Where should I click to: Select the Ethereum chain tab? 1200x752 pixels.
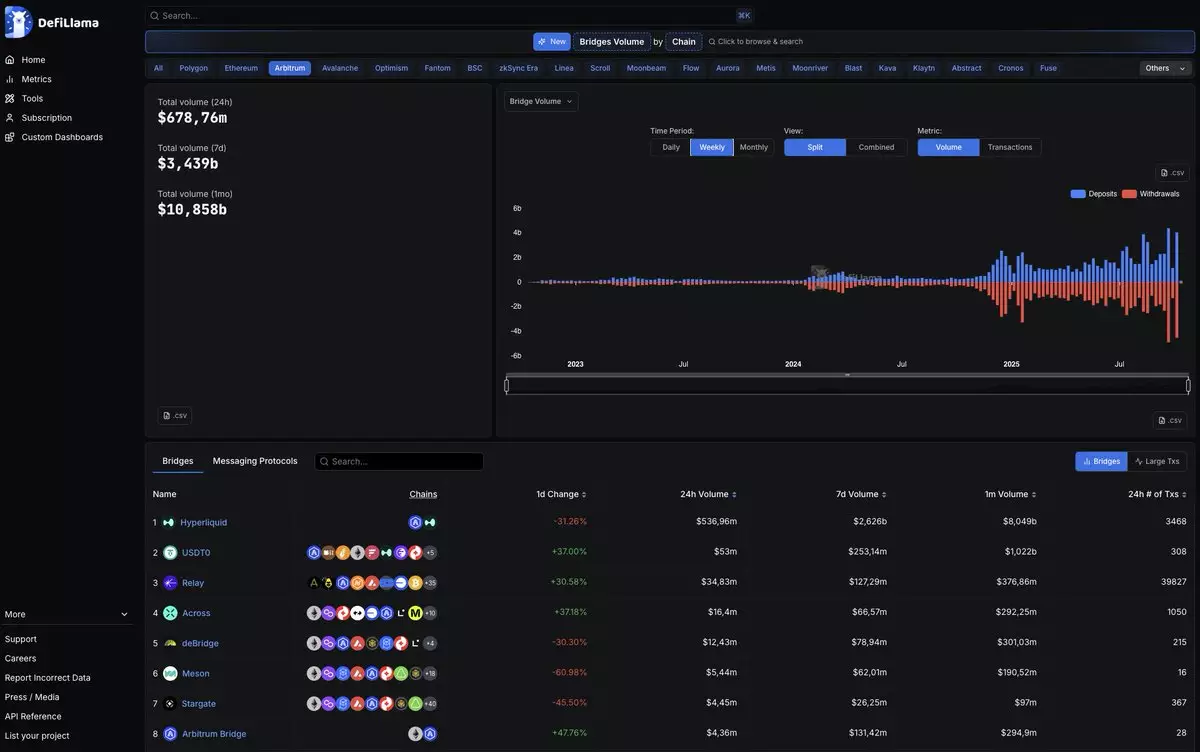[x=241, y=68]
